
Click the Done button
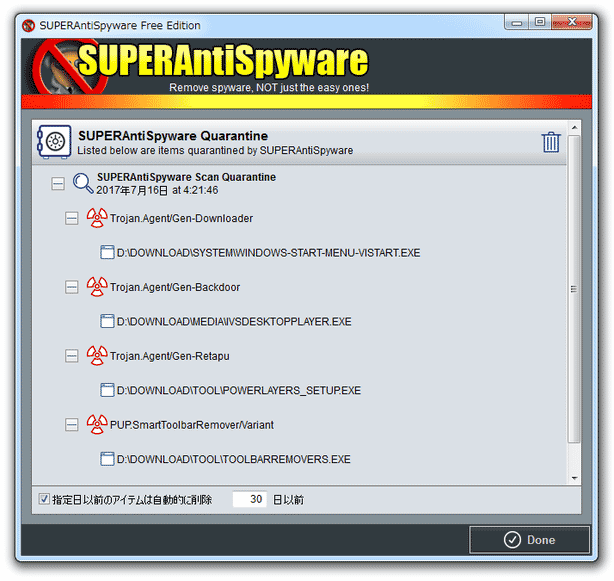pyautogui.click(x=529, y=540)
